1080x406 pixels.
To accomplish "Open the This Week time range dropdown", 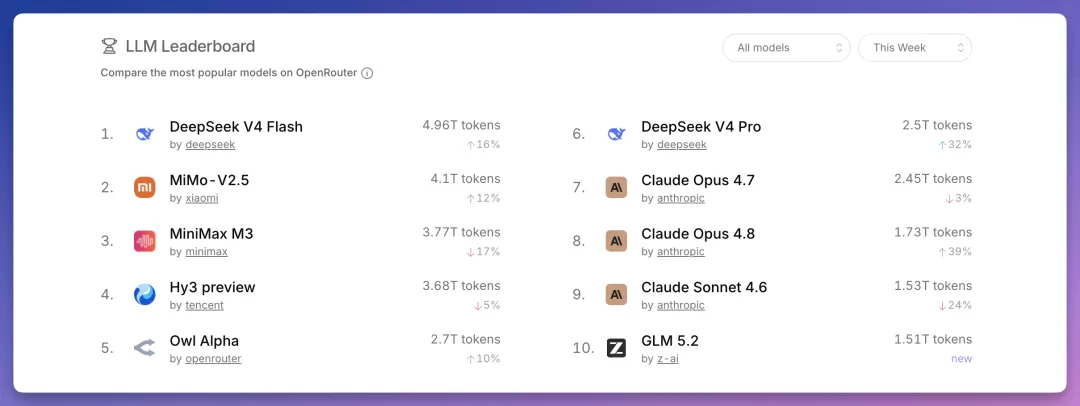I will tap(915, 48).
